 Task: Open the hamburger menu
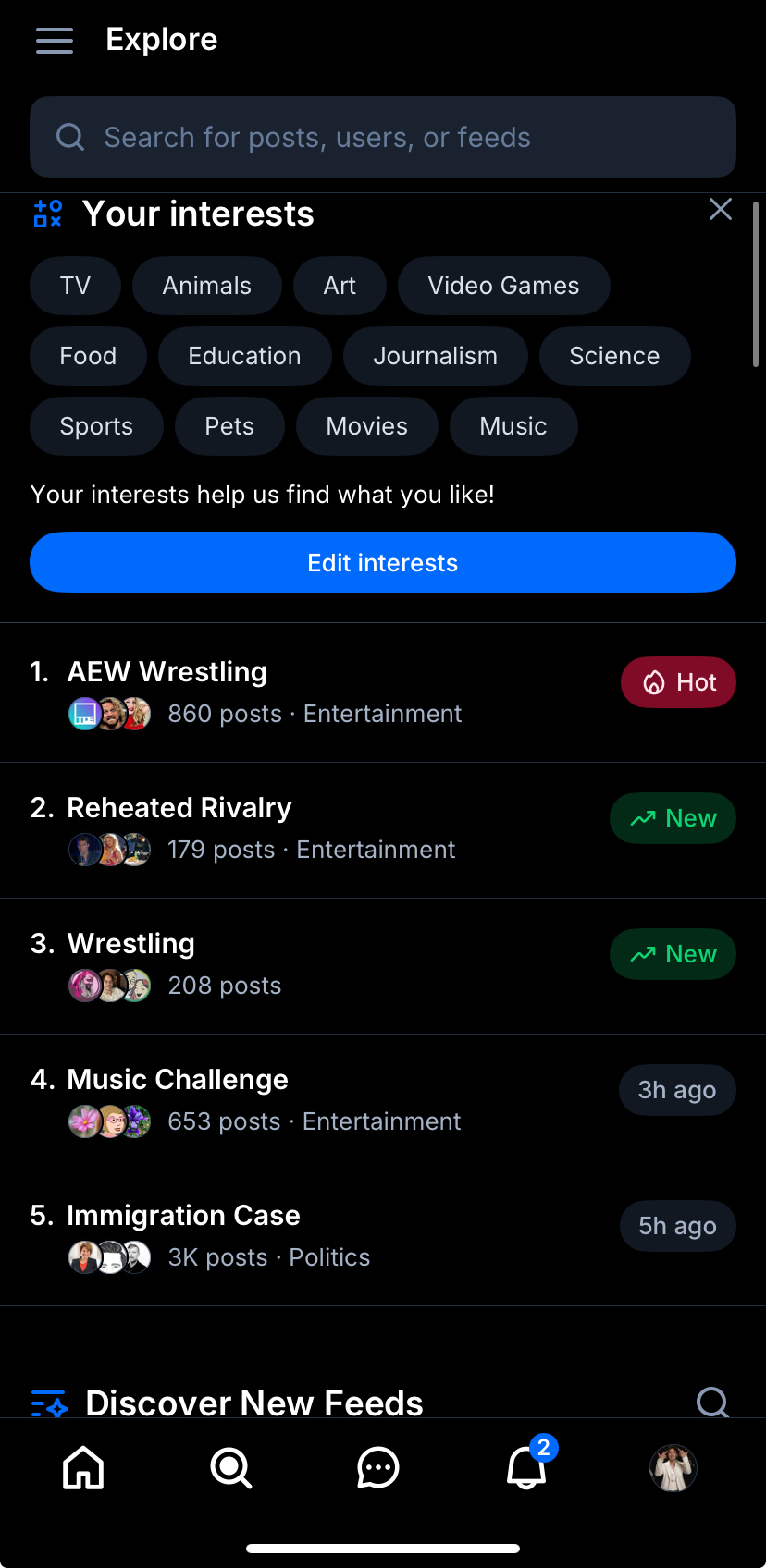pyautogui.click(x=55, y=40)
